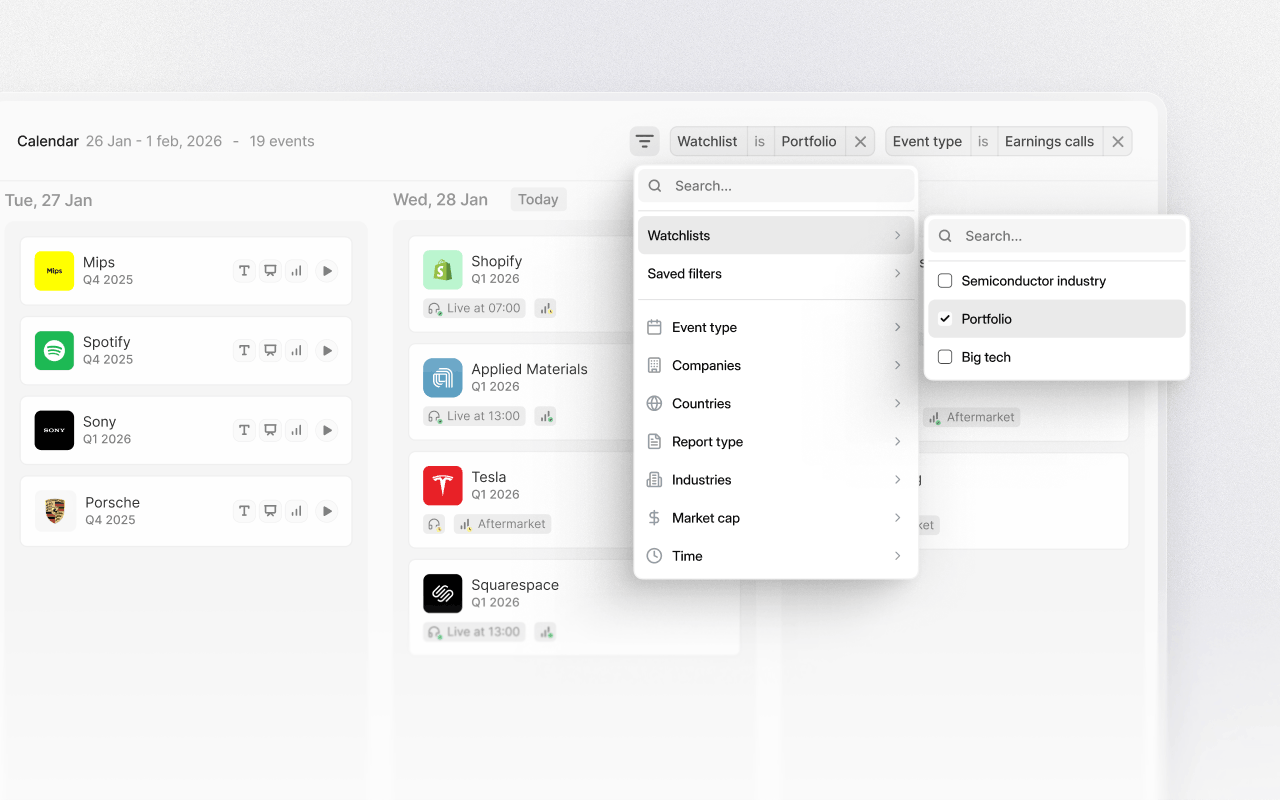Click the chart badge on Squarespace card
The image size is (1280, 800).
click(545, 632)
